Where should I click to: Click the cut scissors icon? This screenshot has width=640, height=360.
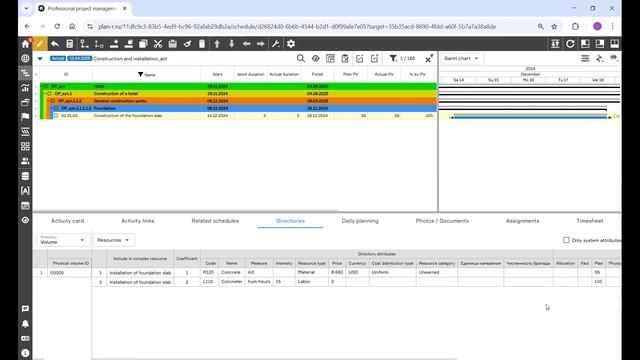(158, 44)
